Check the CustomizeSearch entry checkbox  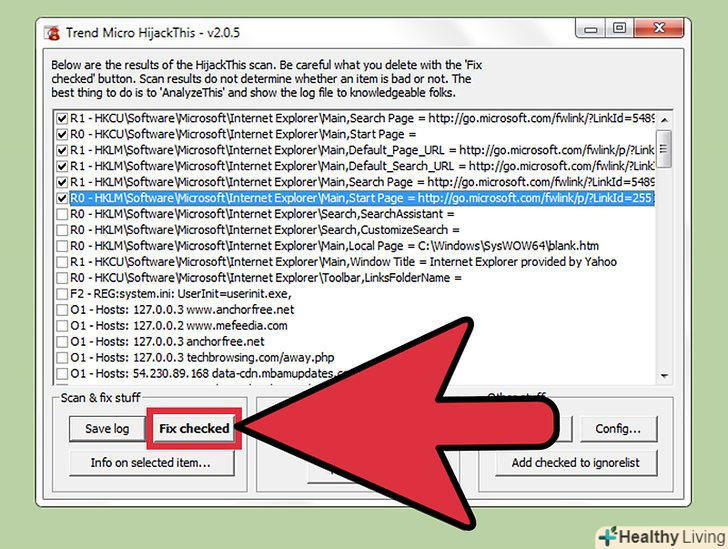coord(62,230)
